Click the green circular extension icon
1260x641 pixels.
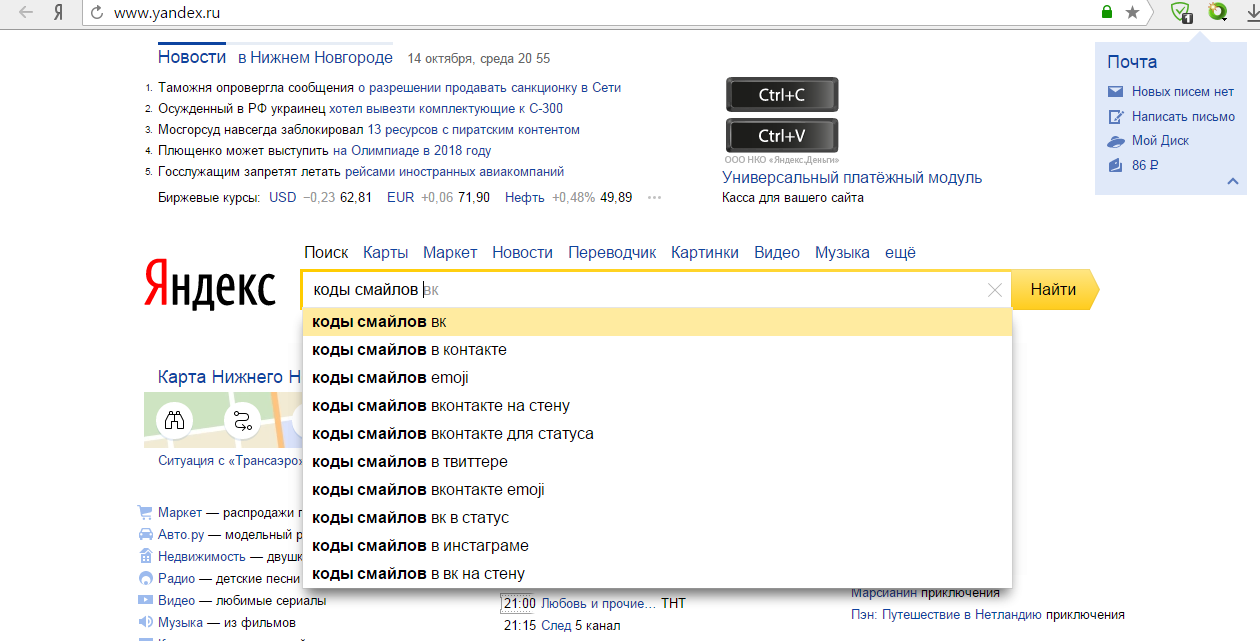pos(1216,12)
